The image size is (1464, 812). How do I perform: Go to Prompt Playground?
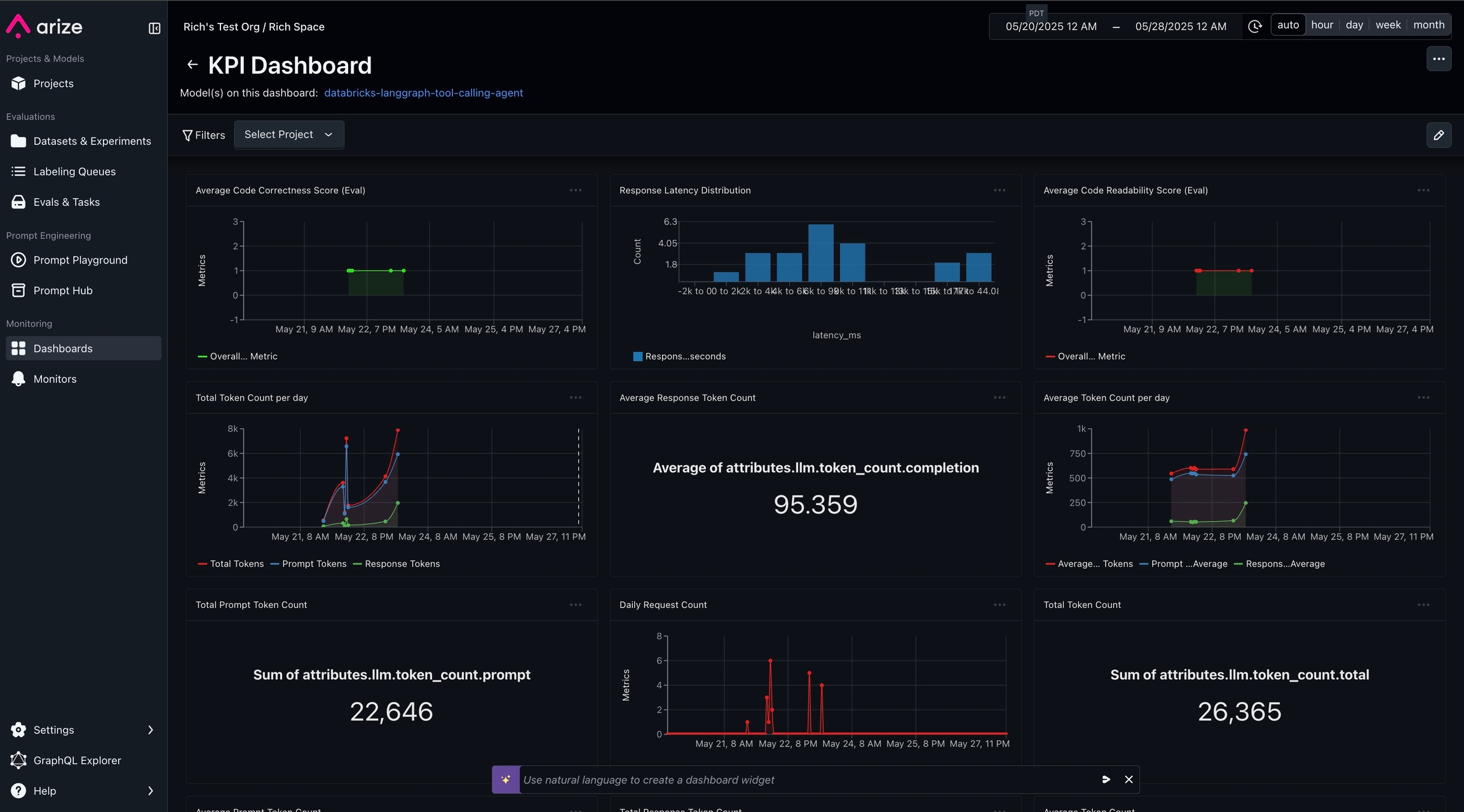(80, 260)
